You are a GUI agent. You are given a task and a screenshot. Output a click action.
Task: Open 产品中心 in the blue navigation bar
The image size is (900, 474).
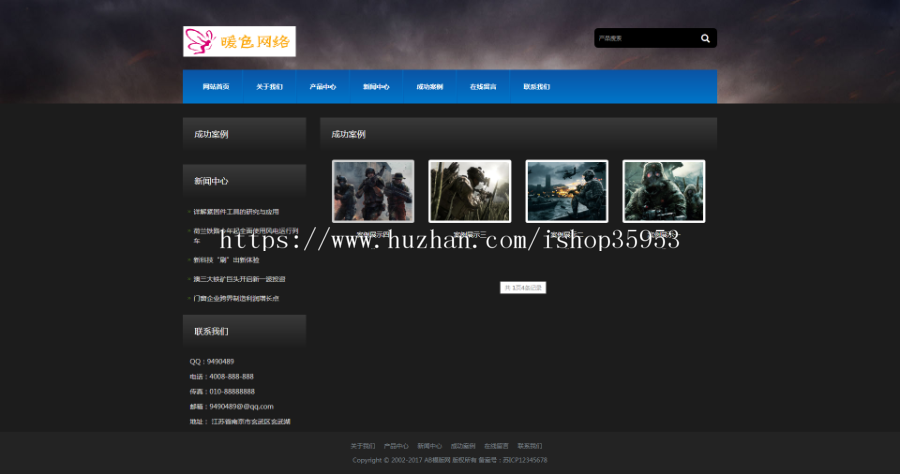click(x=323, y=87)
